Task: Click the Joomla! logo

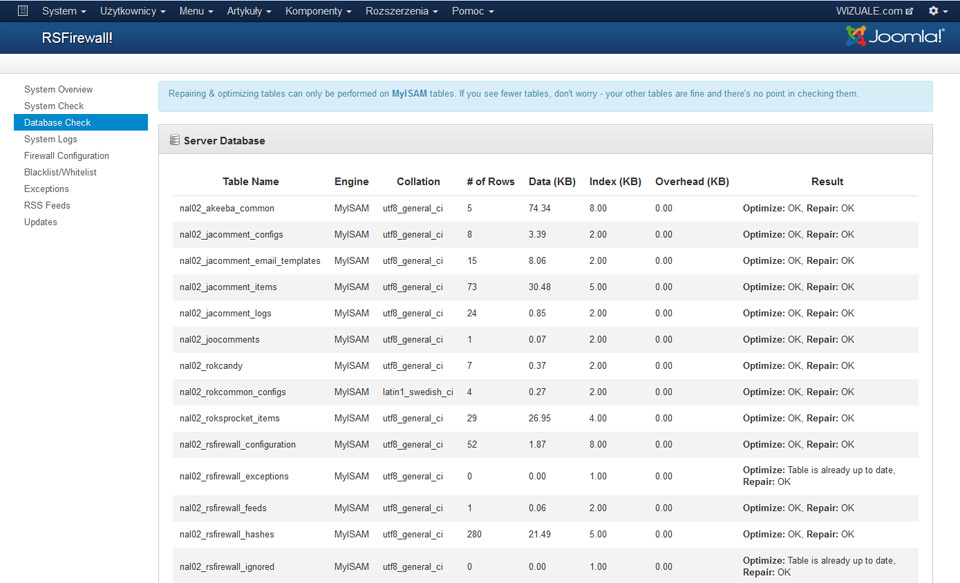Action: click(x=895, y=36)
